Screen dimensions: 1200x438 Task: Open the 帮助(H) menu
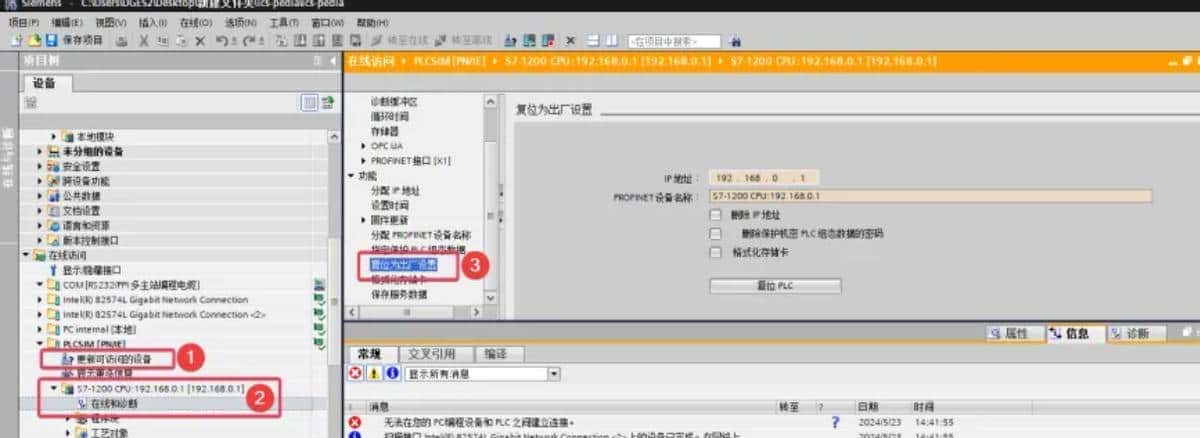coord(373,22)
